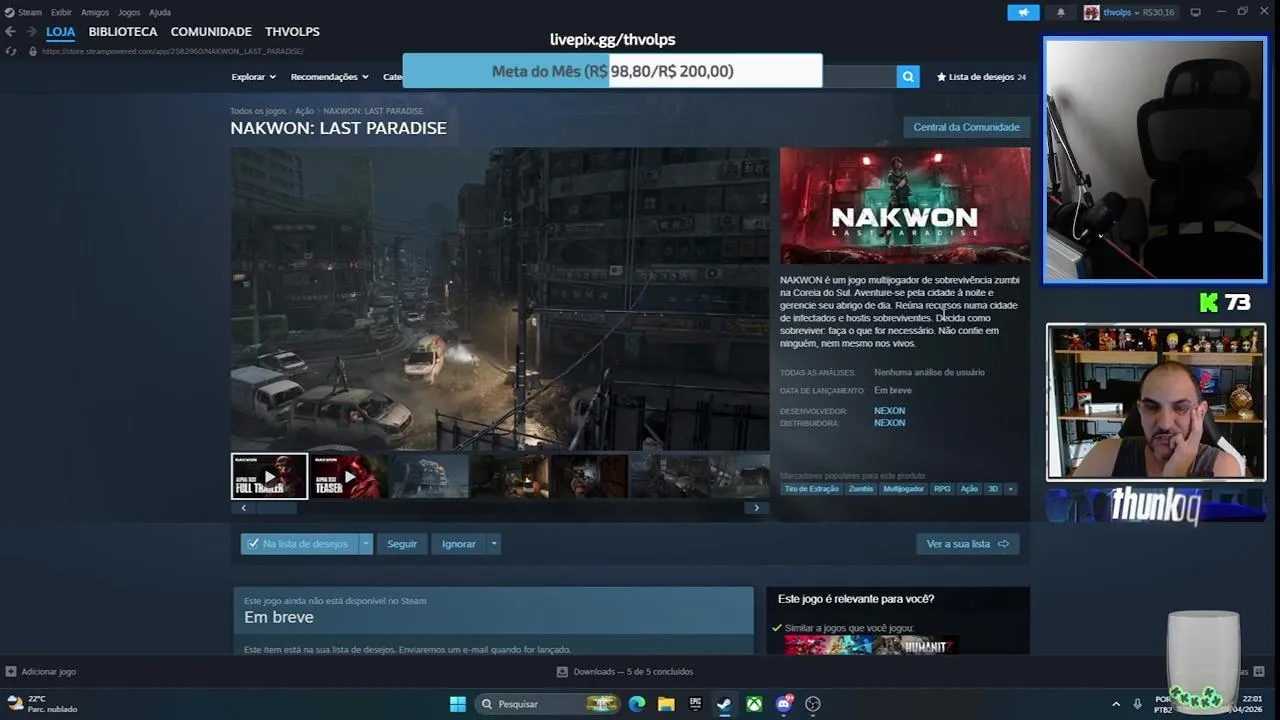Viewport: 1280px width, 720px height.
Task: Open the wishlist button dropdown arrow
Action: [x=366, y=544]
